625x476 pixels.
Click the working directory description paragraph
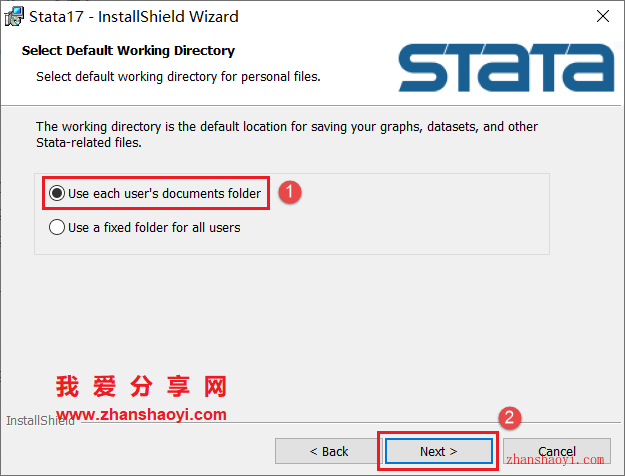(287, 134)
